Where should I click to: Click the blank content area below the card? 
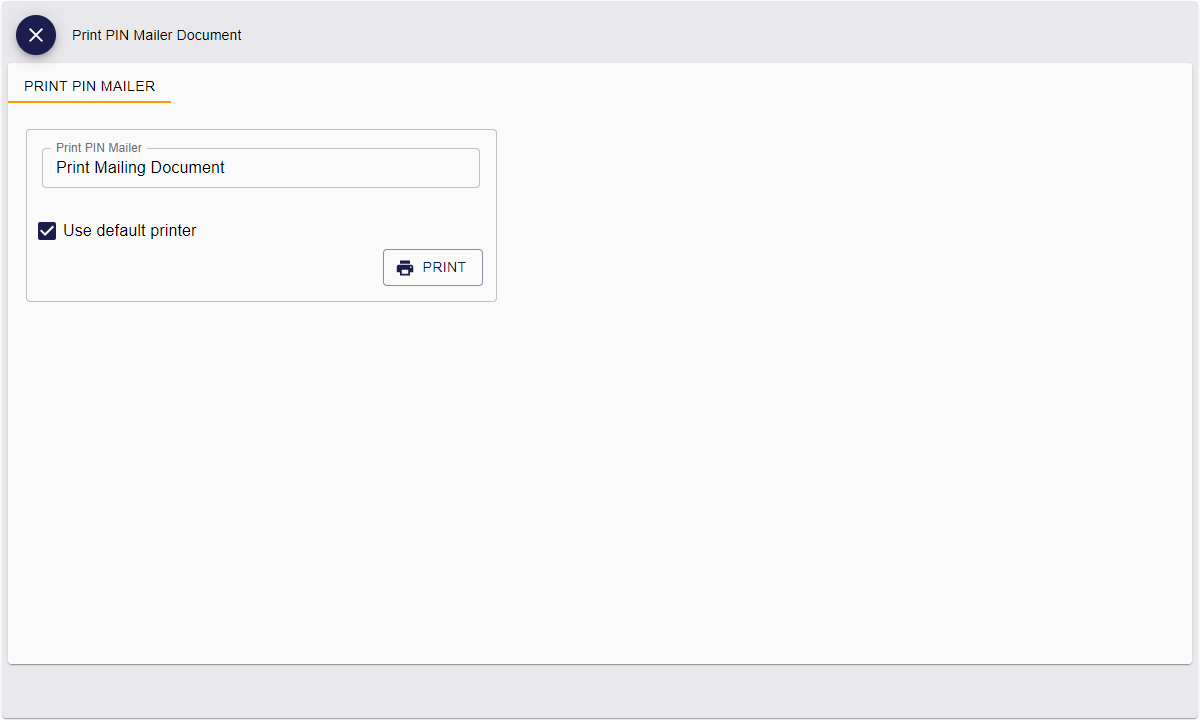tap(600, 480)
